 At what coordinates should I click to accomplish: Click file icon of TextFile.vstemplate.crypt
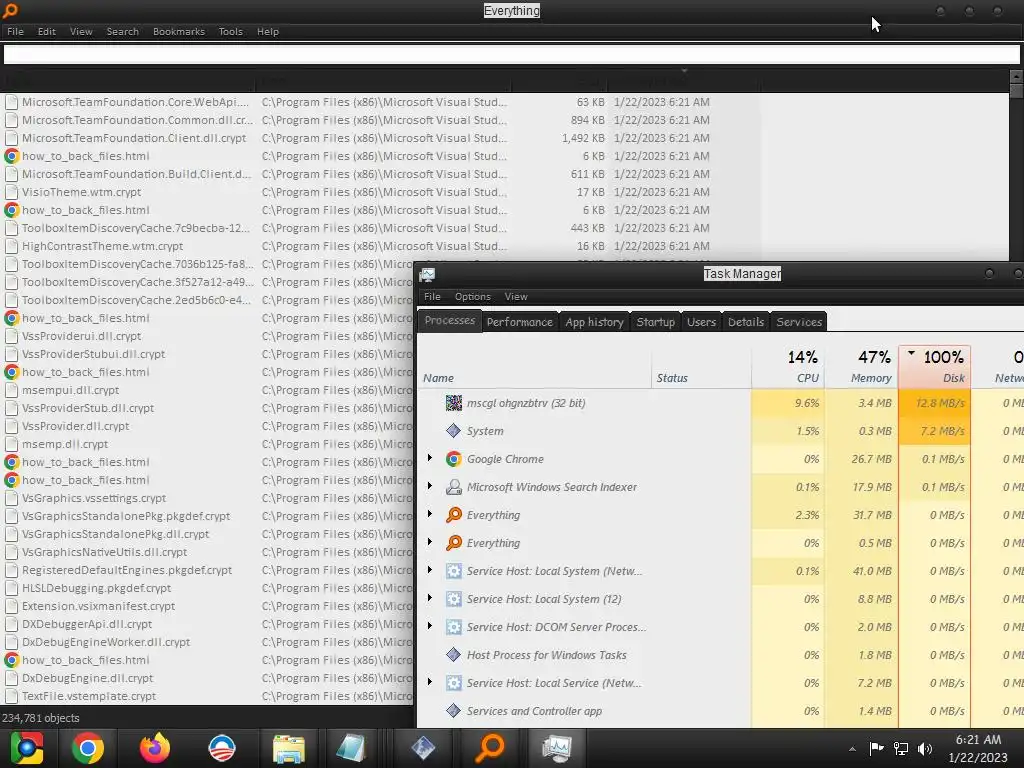[11, 696]
